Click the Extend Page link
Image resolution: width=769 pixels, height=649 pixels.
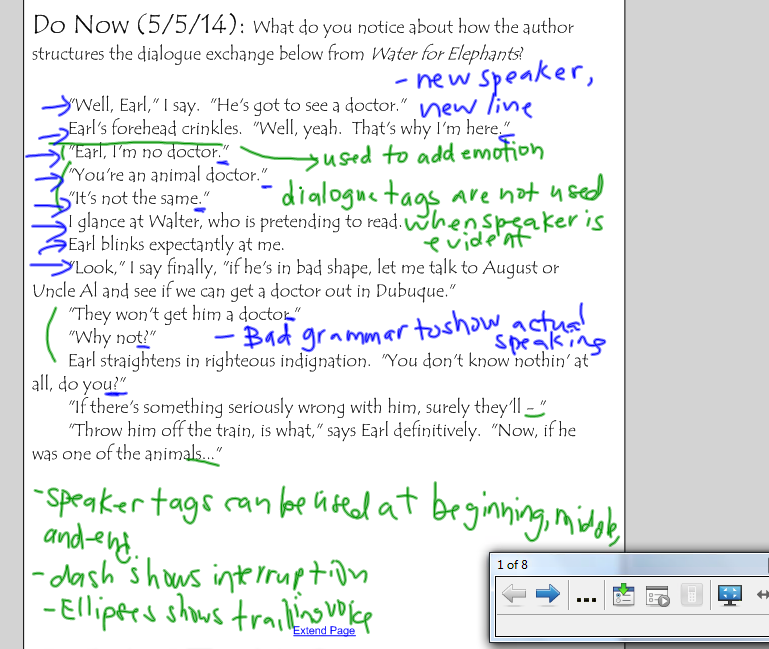324,630
